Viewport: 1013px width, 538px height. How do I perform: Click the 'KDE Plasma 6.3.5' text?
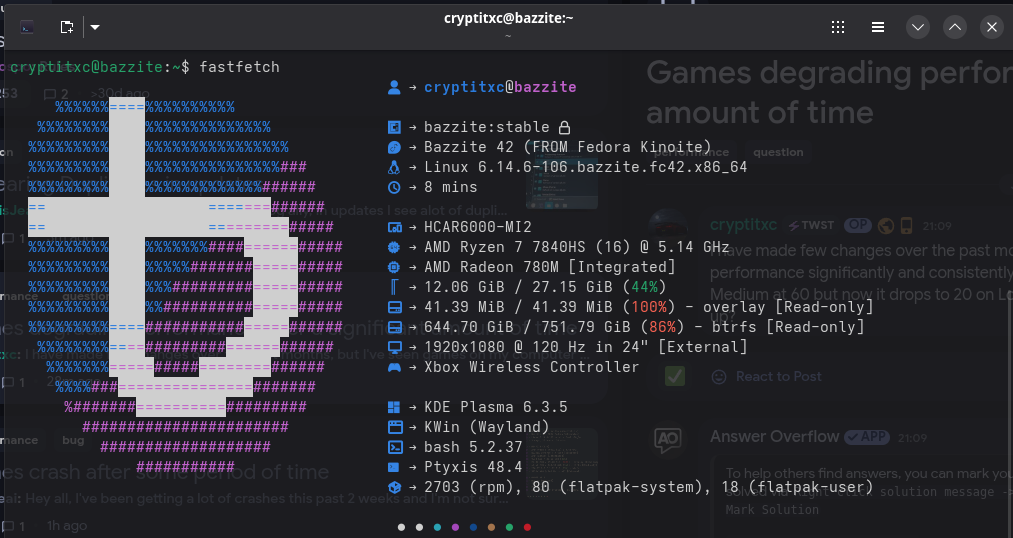pos(496,408)
